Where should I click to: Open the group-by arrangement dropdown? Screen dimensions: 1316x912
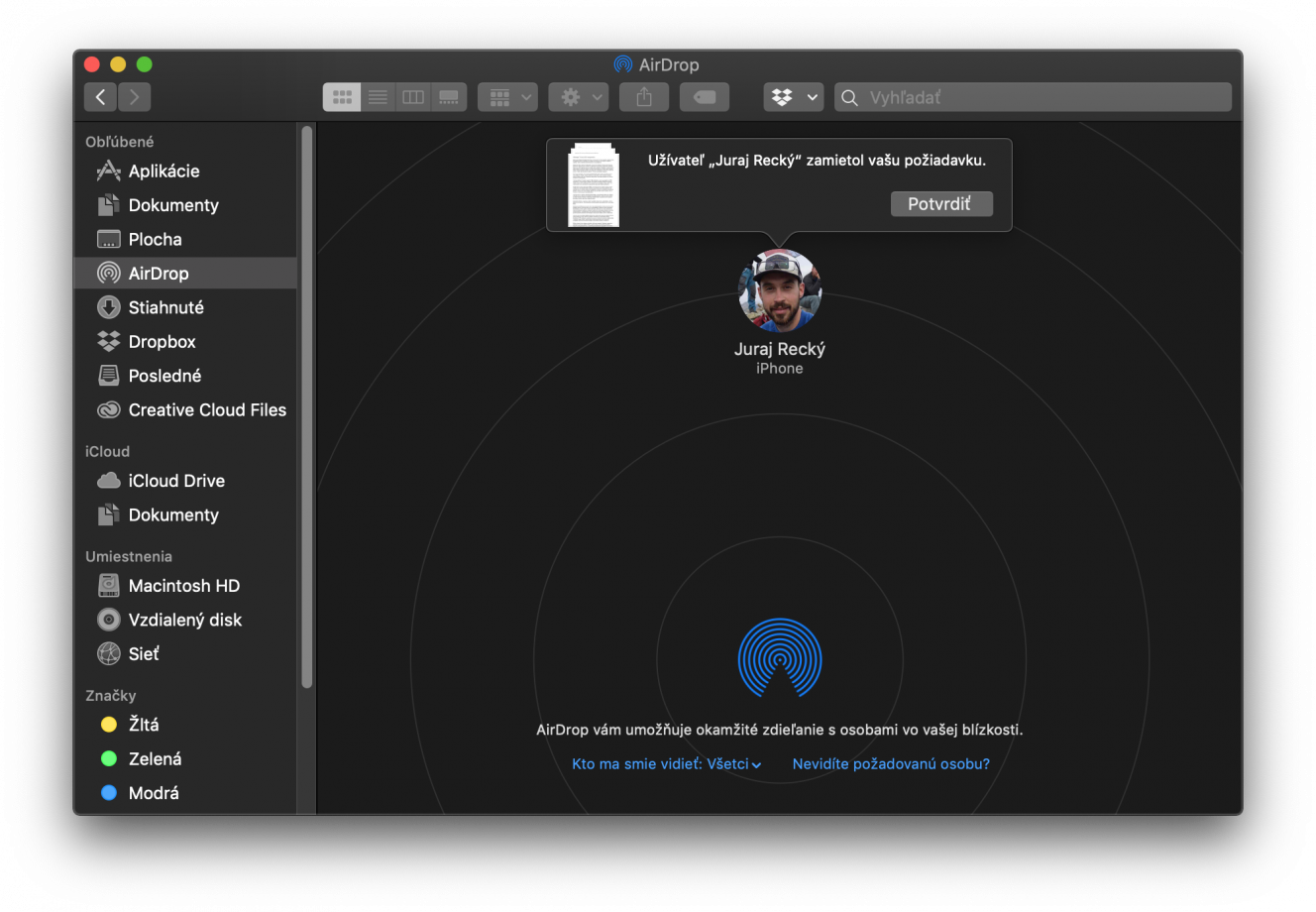pyautogui.click(x=508, y=97)
